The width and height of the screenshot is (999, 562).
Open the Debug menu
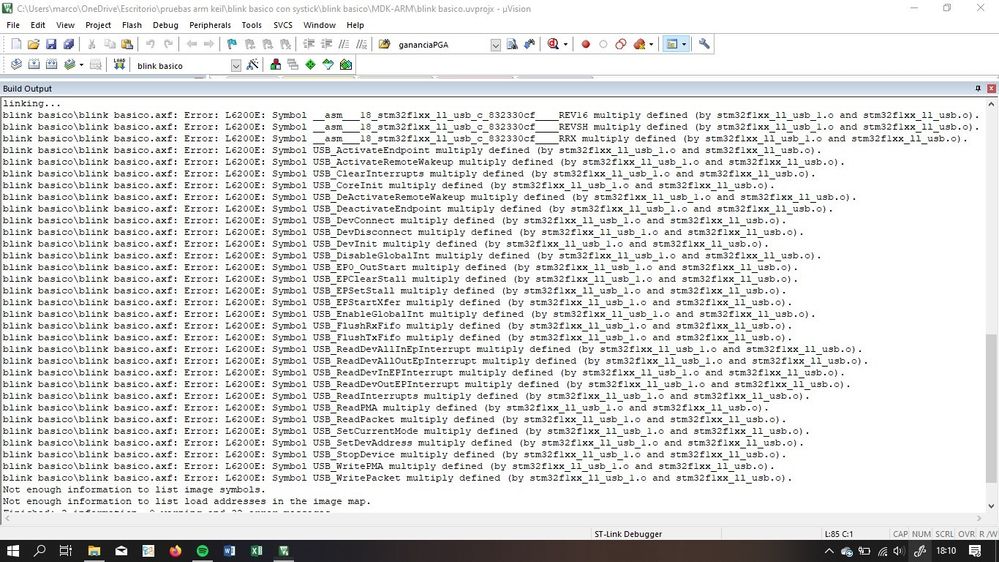pyautogui.click(x=165, y=25)
